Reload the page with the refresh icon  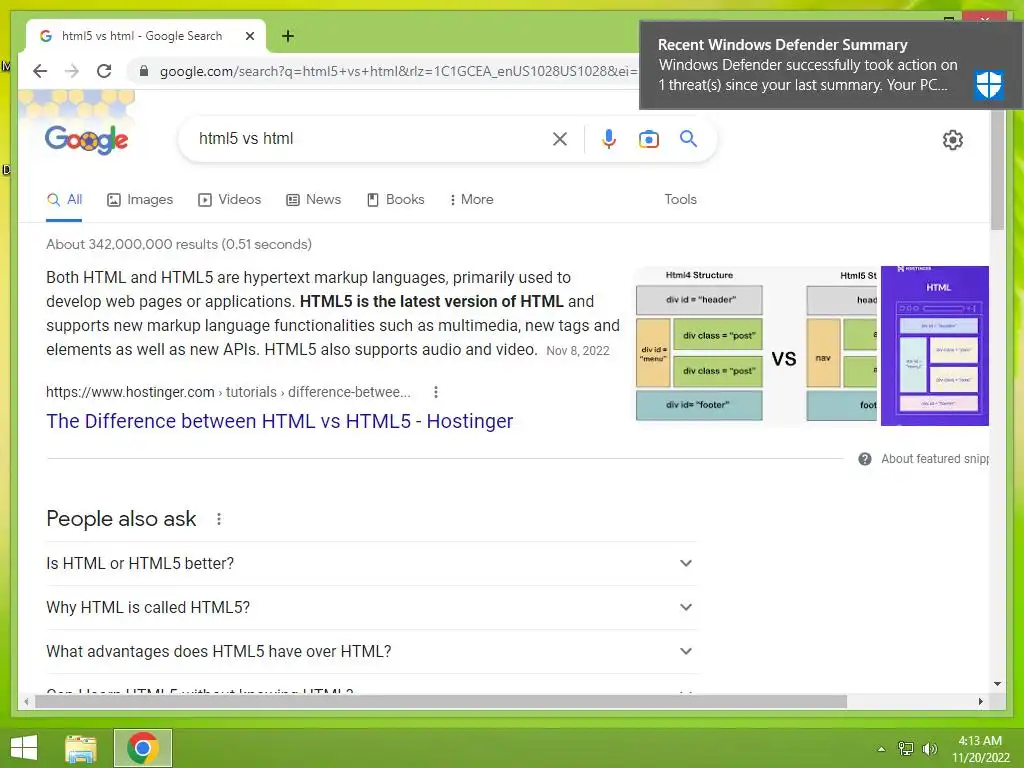[x=104, y=71]
